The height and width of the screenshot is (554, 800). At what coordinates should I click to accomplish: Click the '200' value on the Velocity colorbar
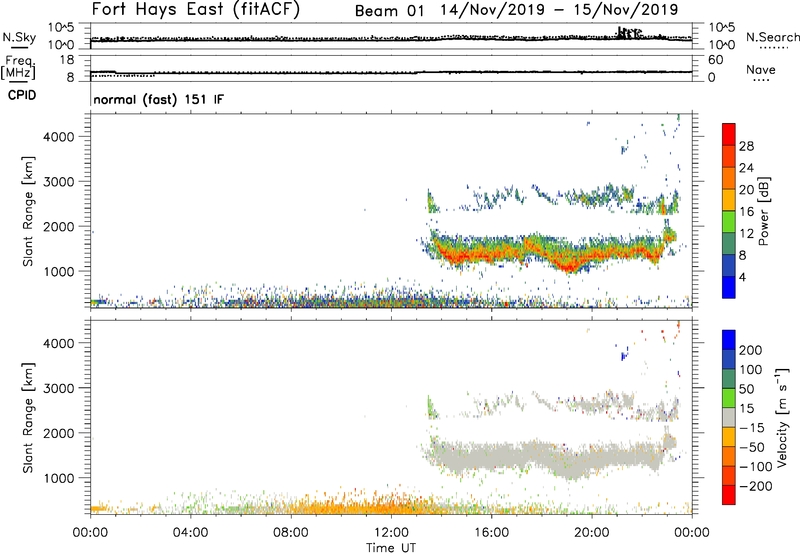point(751,350)
